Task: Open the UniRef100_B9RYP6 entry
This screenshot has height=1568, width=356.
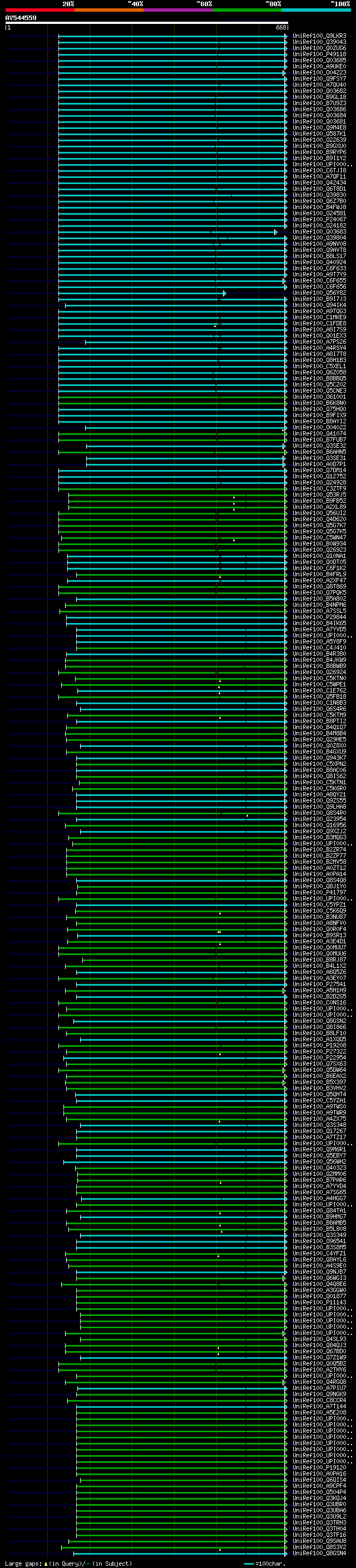Action: point(319,152)
